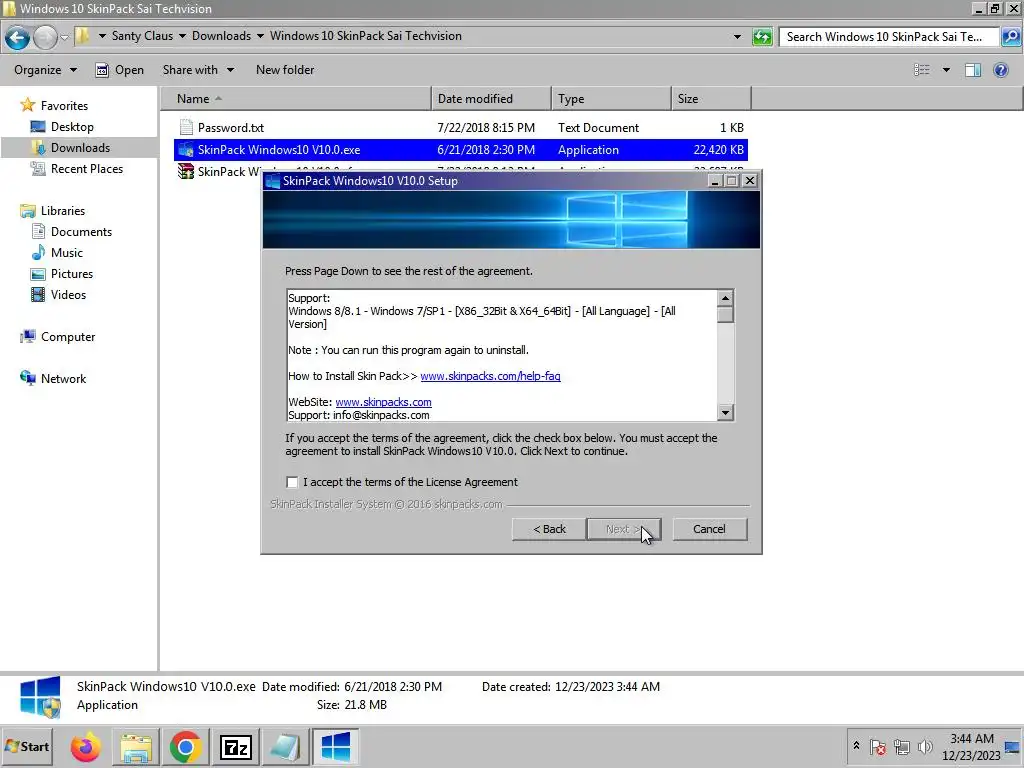Click the taskbar clock showing 3:44 AM

pos(972,747)
